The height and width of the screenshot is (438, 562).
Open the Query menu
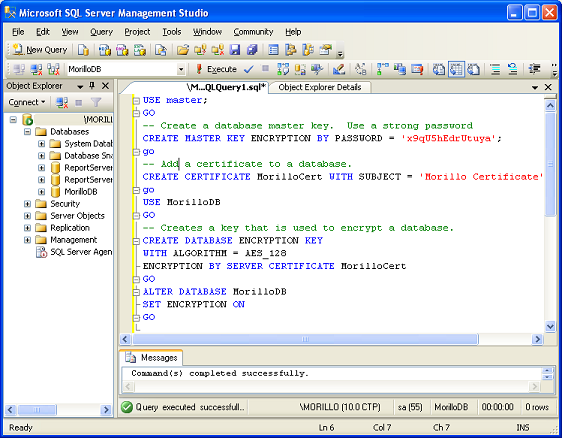[101, 32]
